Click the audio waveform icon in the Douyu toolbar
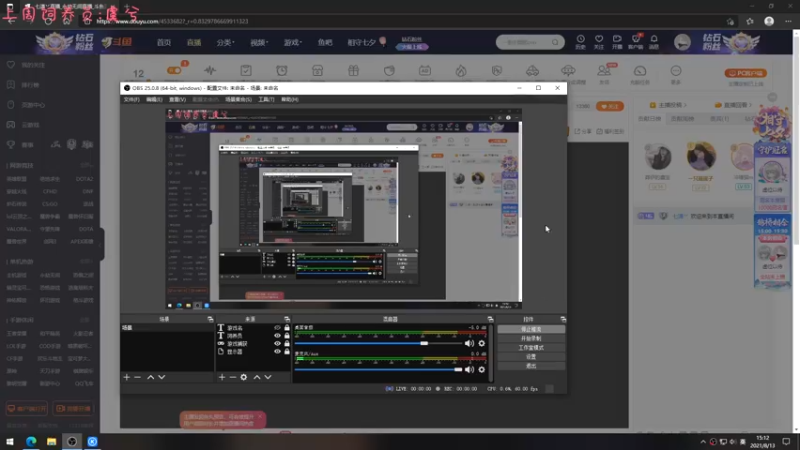 210,71
